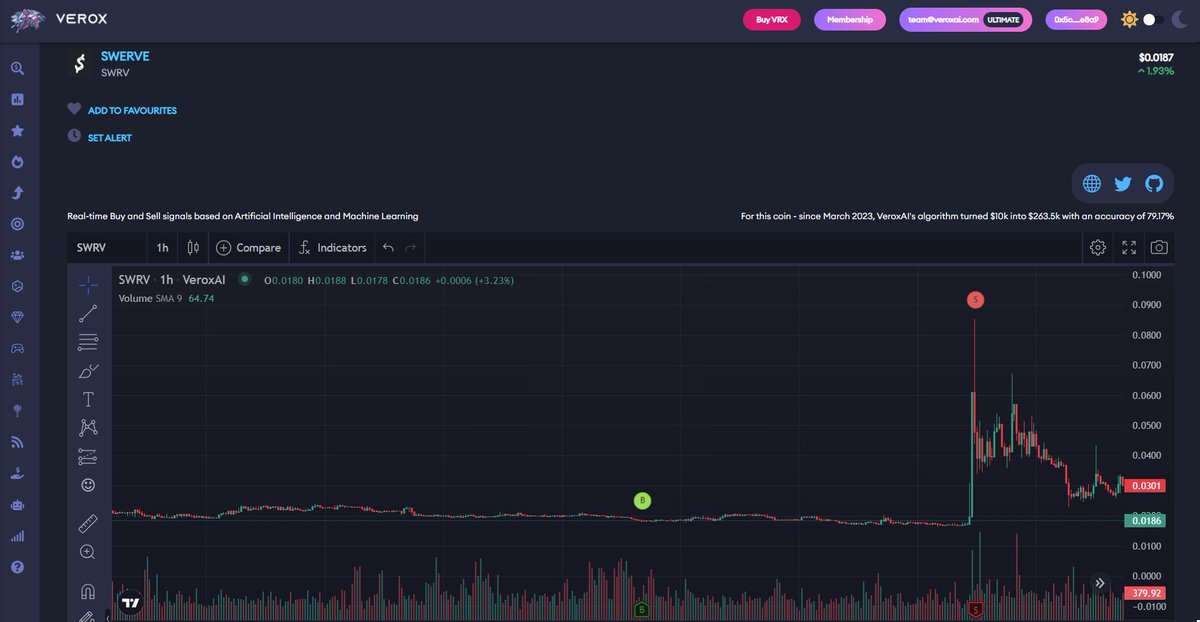Click the green B buy signal marker
Viewport: 1200px width, 622px height.
click(x=643, y=500)
